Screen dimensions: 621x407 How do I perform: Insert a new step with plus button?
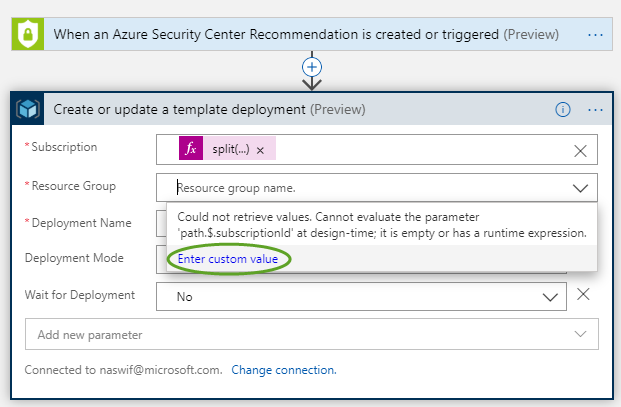312,67
